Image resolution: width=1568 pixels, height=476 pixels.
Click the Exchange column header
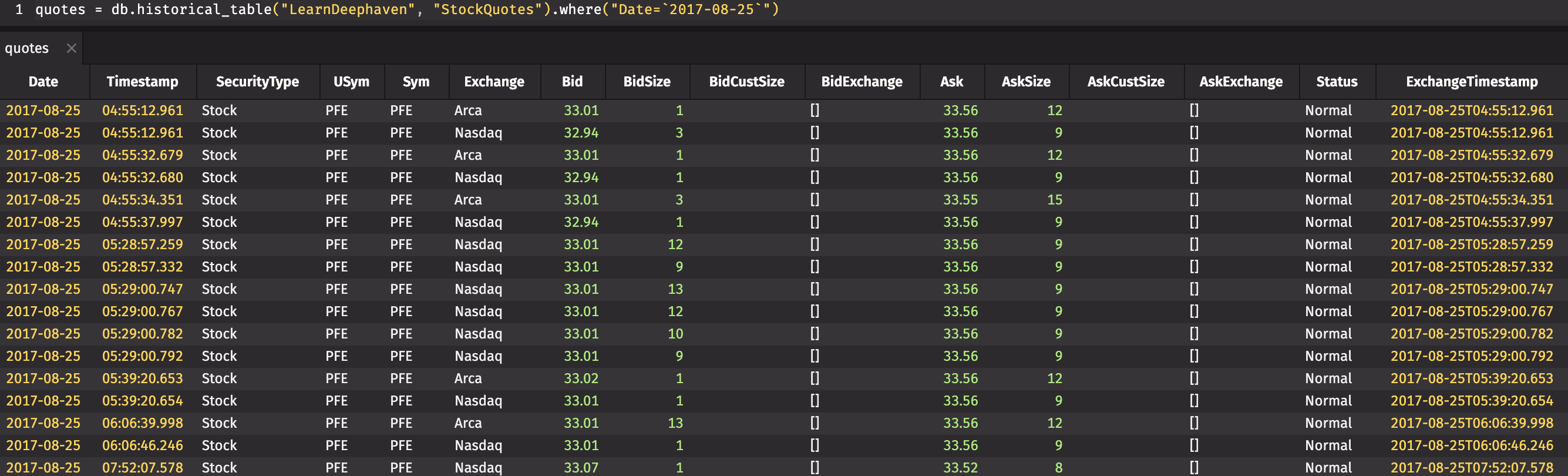pos(494,82)
